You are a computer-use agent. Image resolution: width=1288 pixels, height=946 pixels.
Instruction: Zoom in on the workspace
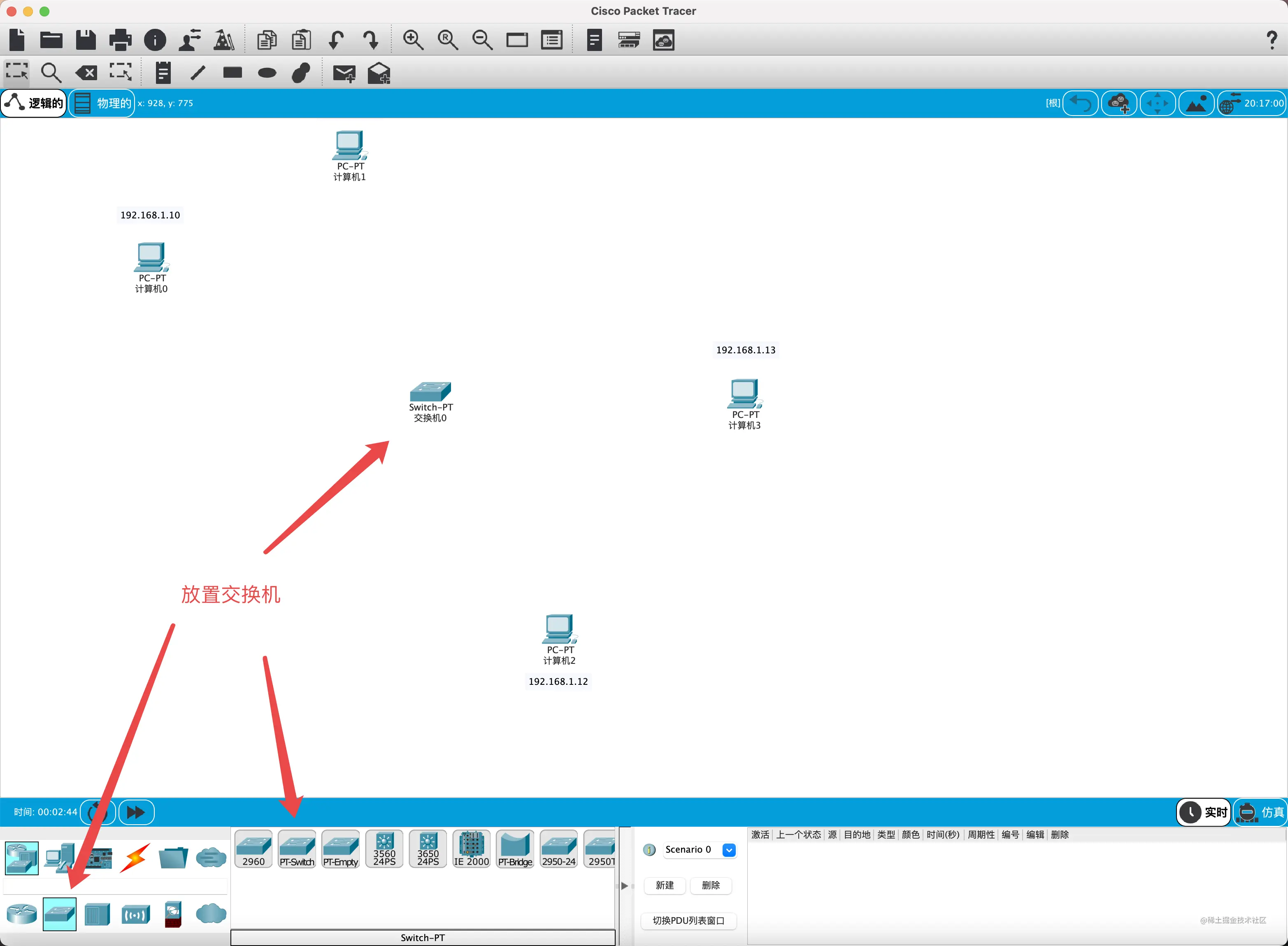click(413, 40)
